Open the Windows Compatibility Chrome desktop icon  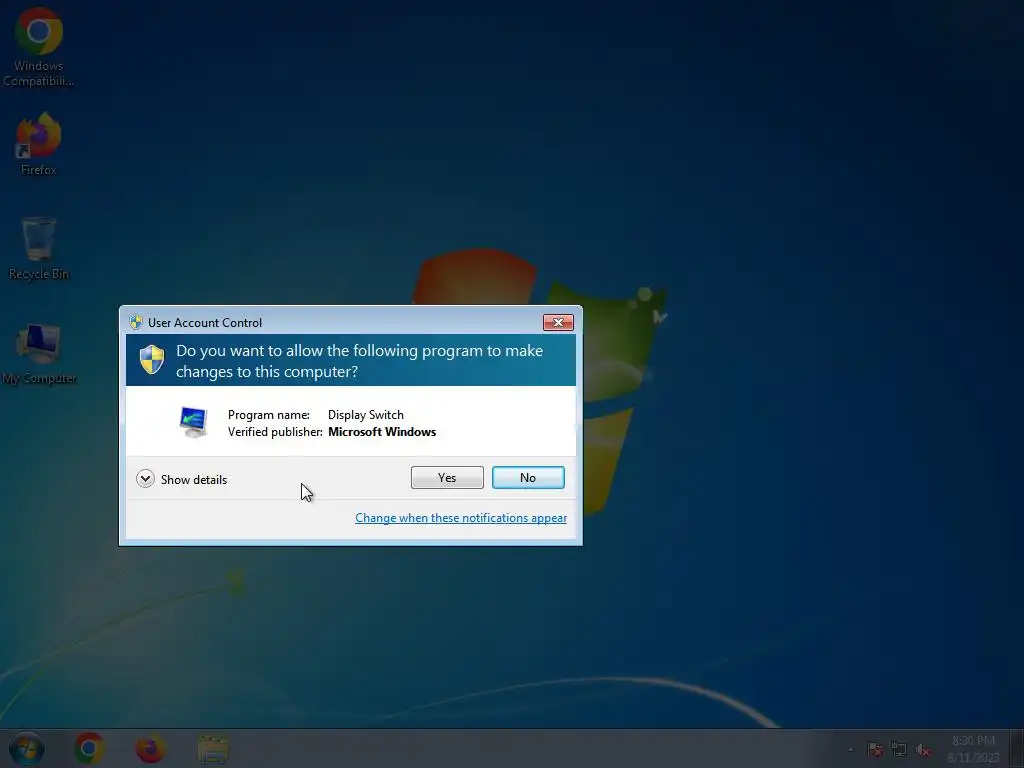tap(39, 47)
